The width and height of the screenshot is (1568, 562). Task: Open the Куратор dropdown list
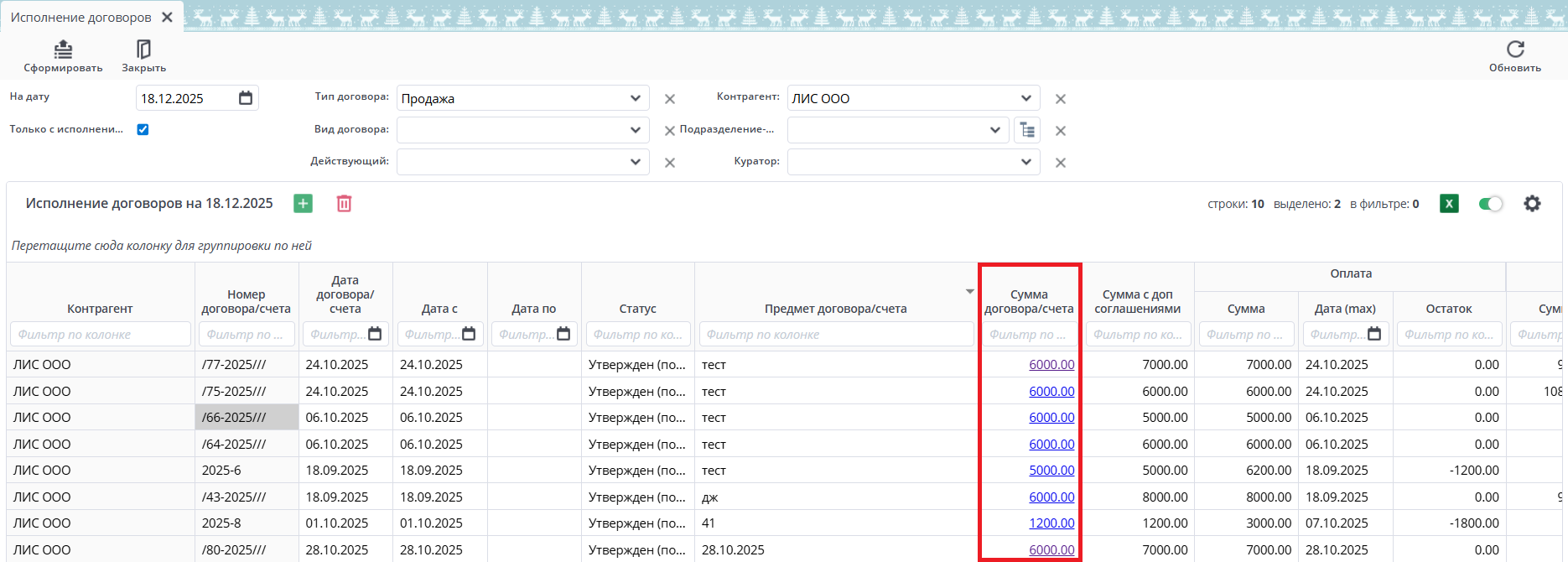click(1026, 162)
